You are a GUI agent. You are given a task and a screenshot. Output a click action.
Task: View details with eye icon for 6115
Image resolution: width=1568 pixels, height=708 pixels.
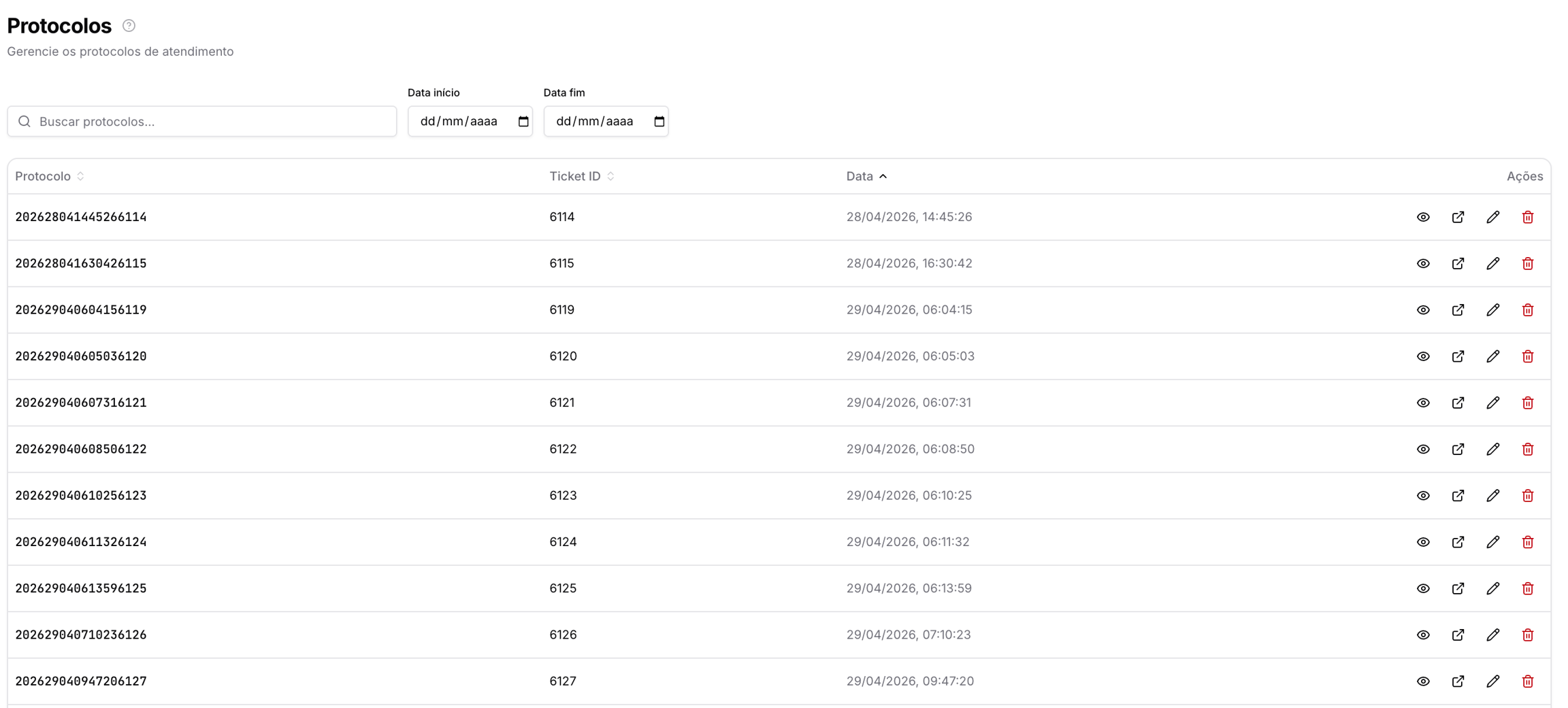tap(1423, 263)
